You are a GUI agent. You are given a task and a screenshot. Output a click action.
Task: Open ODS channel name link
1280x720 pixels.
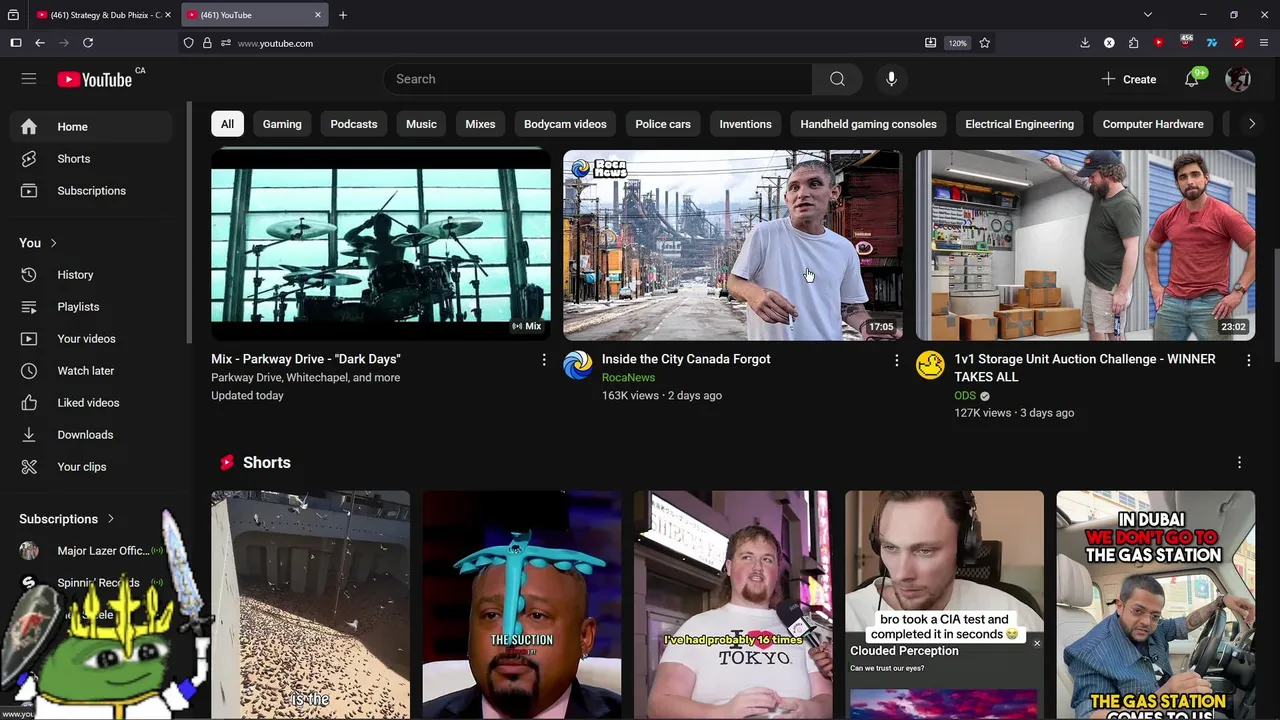[x=964, y=396]
